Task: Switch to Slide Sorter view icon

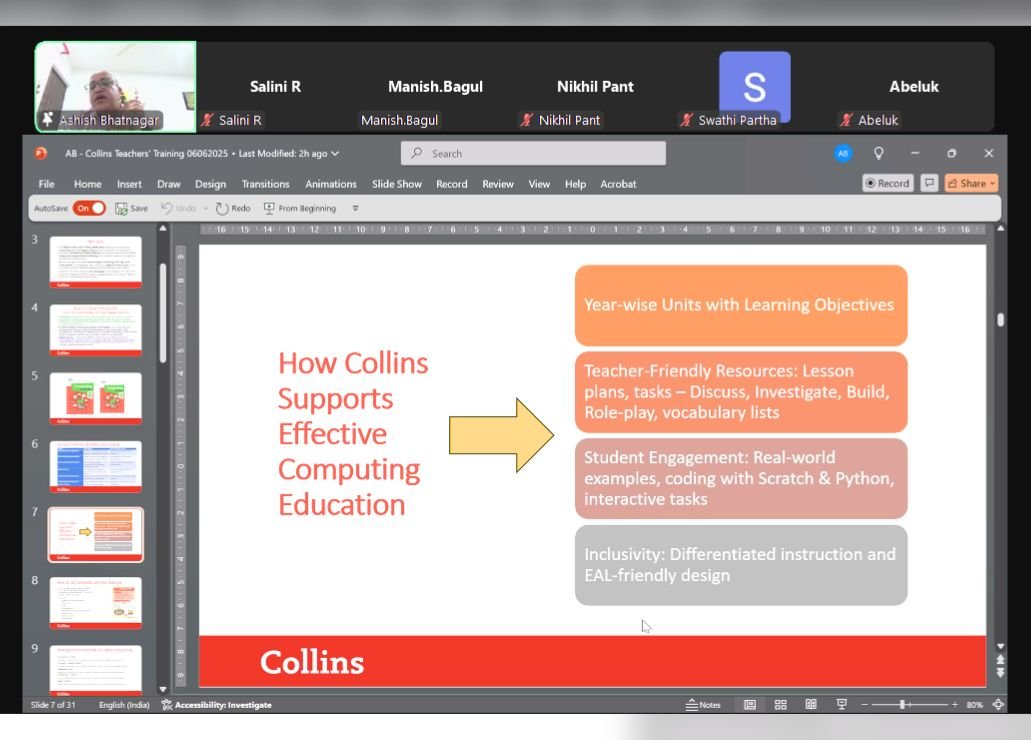Action: pyautogui.click(x=780, y=704)
